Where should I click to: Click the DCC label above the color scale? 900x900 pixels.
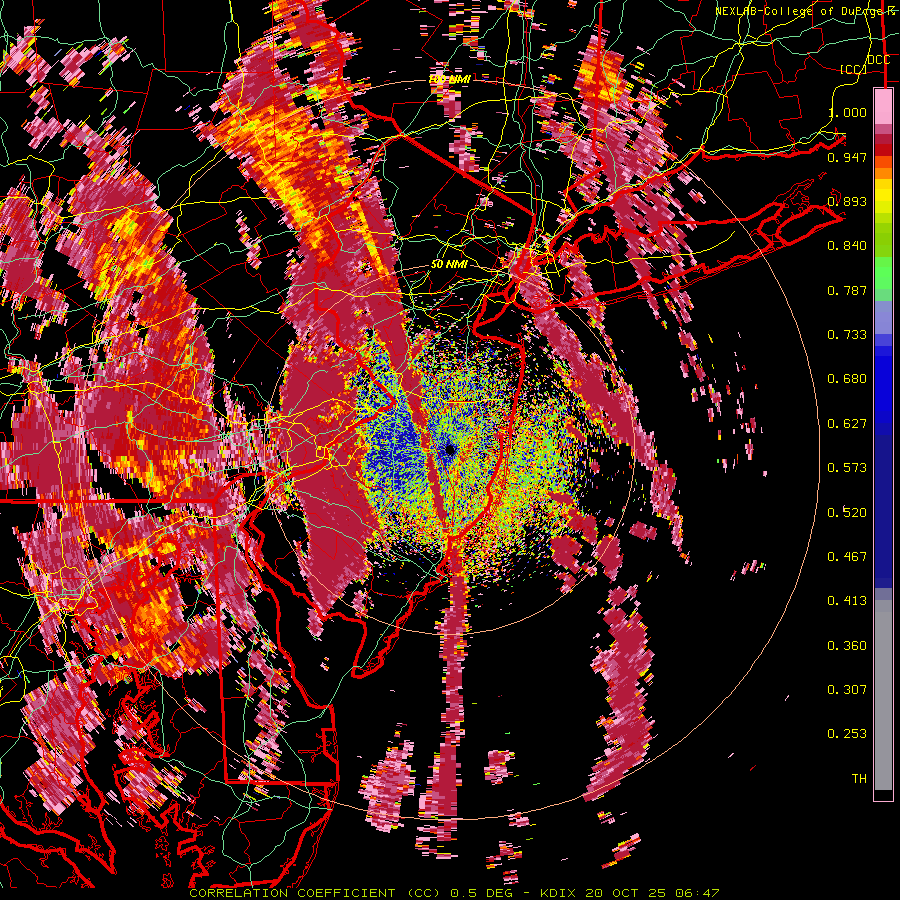[x=878, y=59]
